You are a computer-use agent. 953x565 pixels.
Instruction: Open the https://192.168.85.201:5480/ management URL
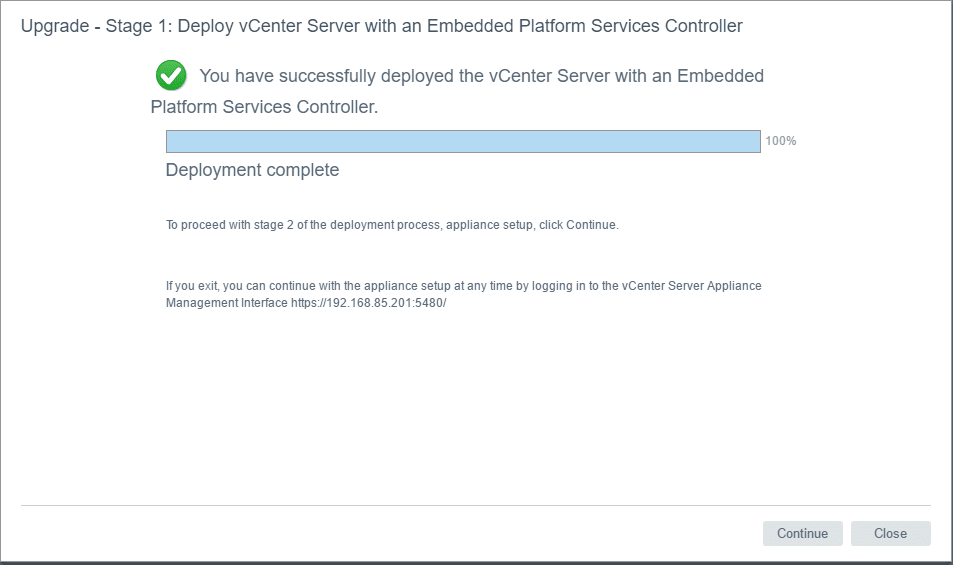tap(368, 303)
